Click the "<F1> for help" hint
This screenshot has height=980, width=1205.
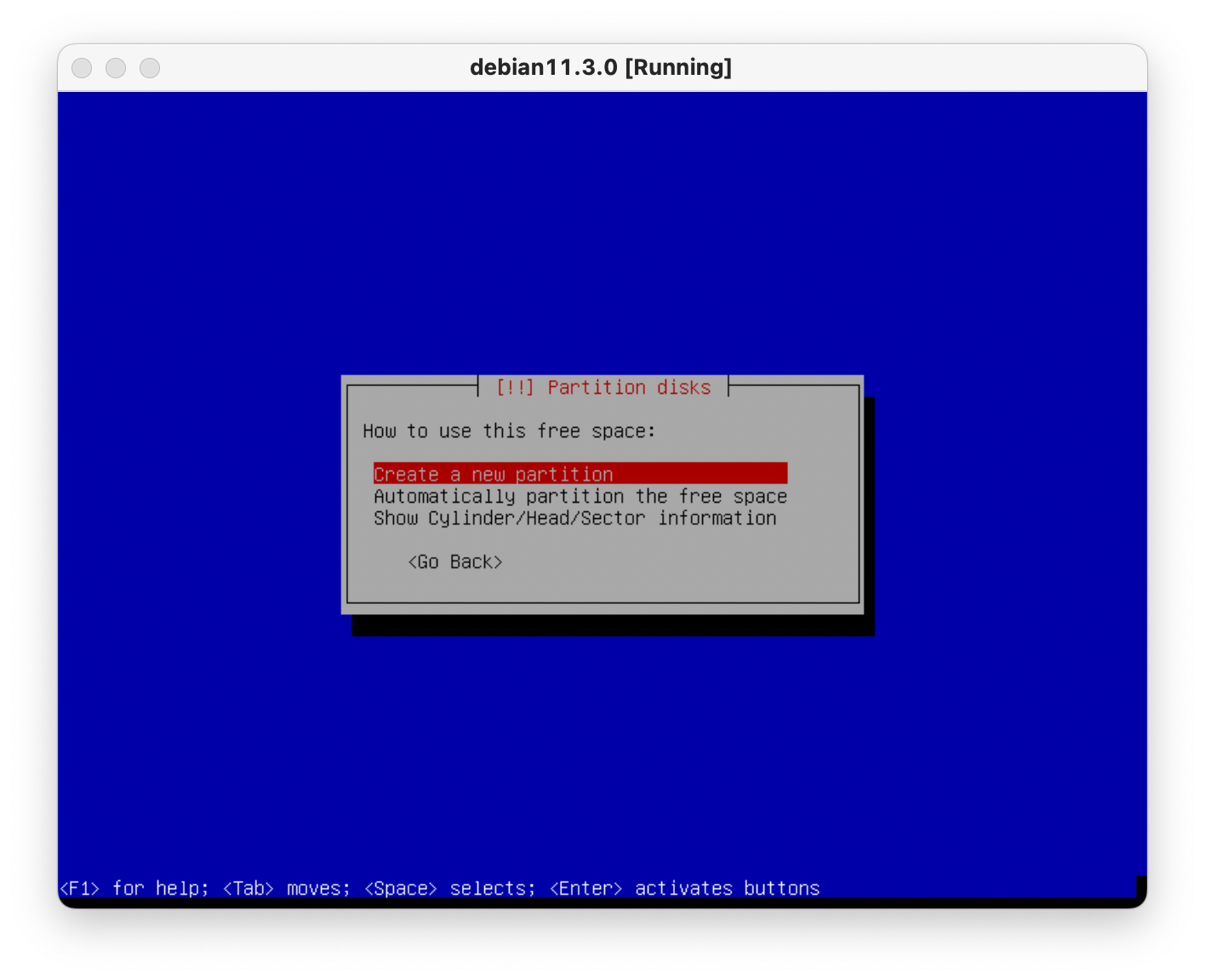[x=134, y=888]
